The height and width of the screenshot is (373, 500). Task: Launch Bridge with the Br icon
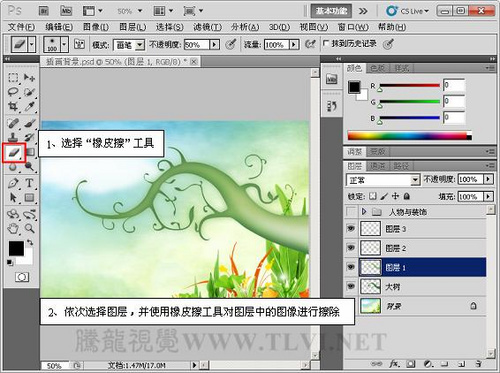pyautogui.click(x=44, y=11)
